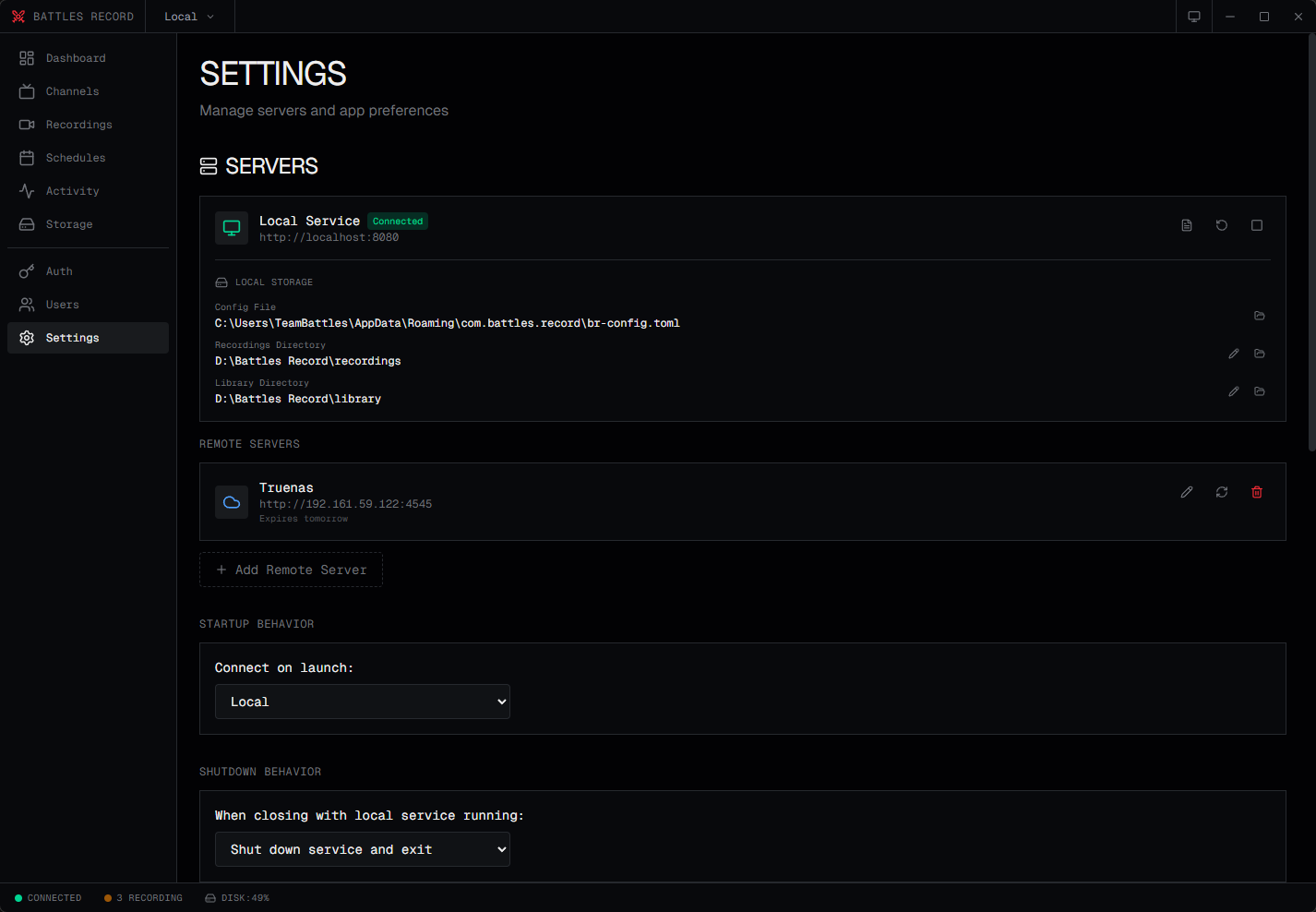The width and height of the screenshot is (1316, 912).
Task: Open the Recordings Directory in file explorer
Action: pos(1260,354)
